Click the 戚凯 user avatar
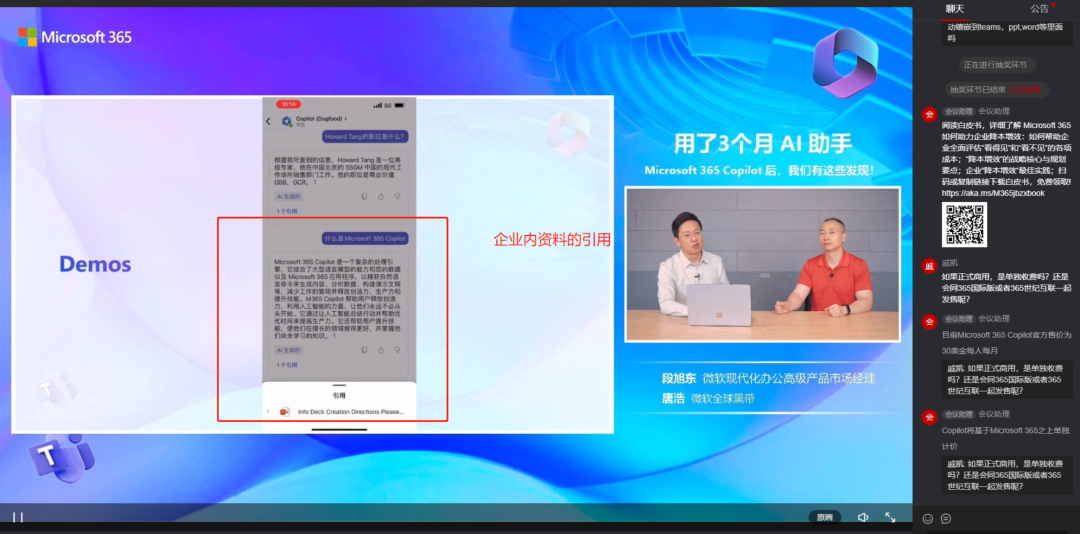Image resolution: width=1080 pixels, height=534 pixels. 929,267
